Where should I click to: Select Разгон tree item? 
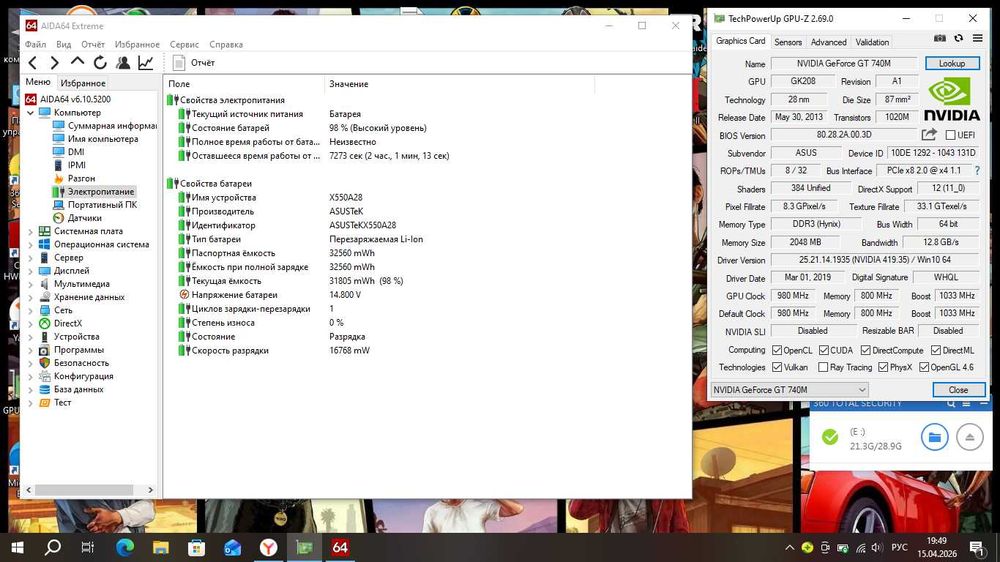click(x=81, y=179)
